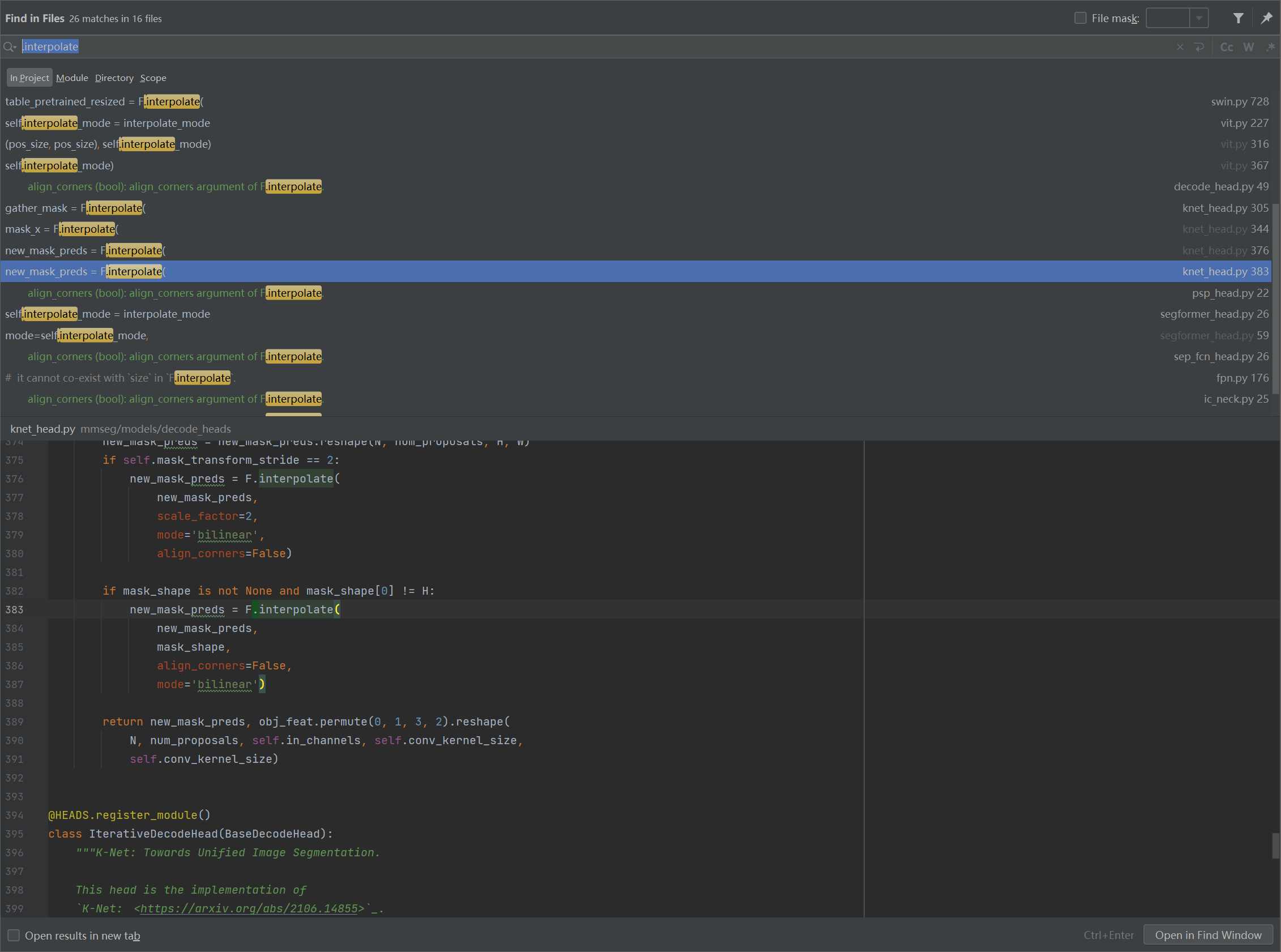The height and width of the screenshot is (952, 1281).
Task: Click the new line icon in search field
Action: pos(1199,47)
